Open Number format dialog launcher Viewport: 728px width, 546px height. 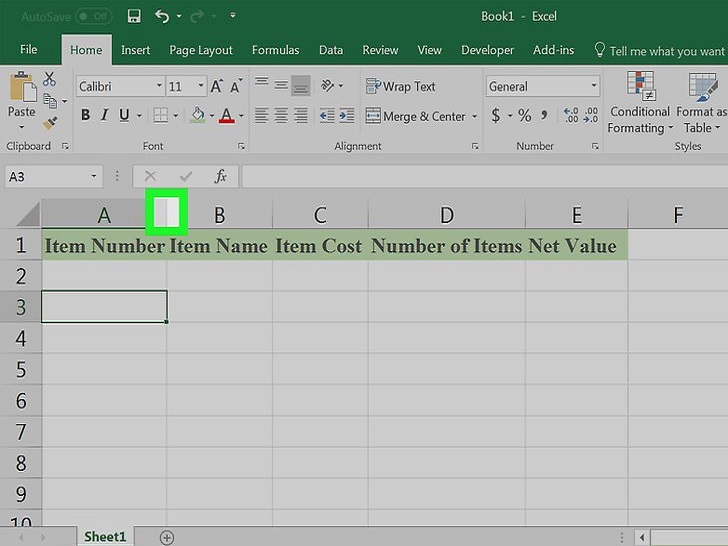click(595, 146)
